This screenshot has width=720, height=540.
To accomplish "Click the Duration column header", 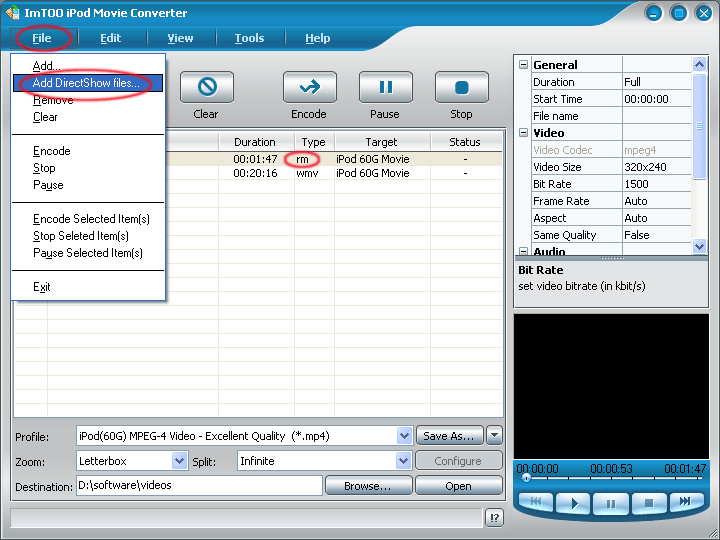I will coord(256,142).
